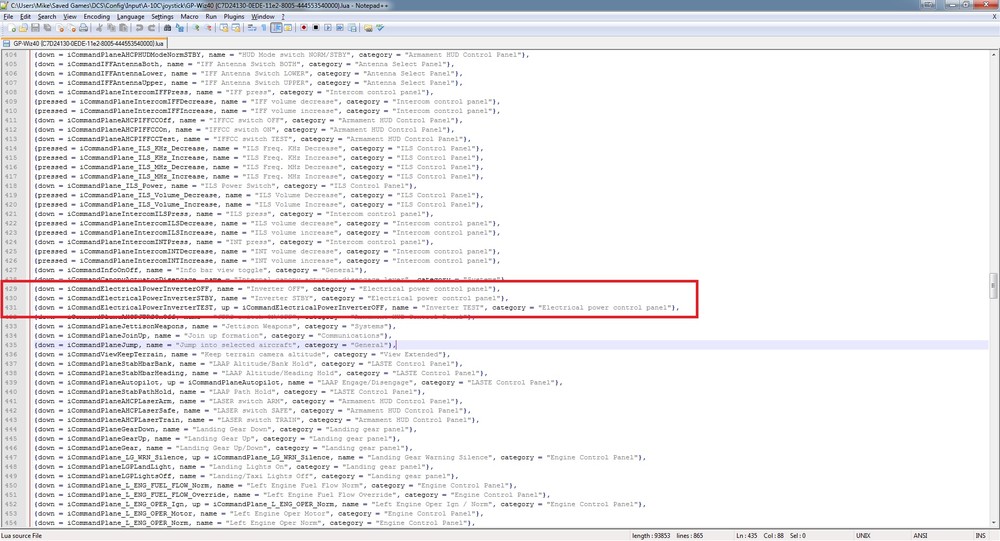
Task: Click the Open file toolbar icon
Action: point(23,28)
